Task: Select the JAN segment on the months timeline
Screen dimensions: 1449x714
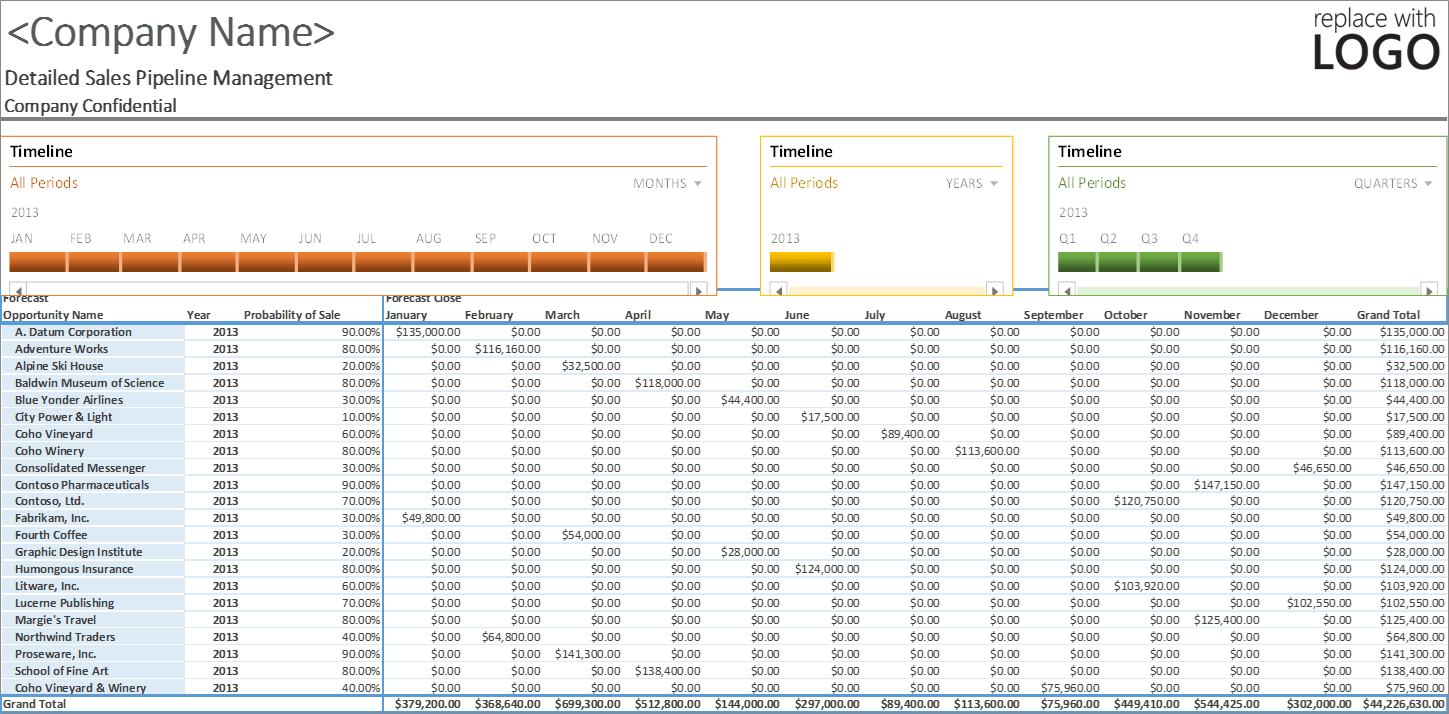Action: click(x=37, y=262)
